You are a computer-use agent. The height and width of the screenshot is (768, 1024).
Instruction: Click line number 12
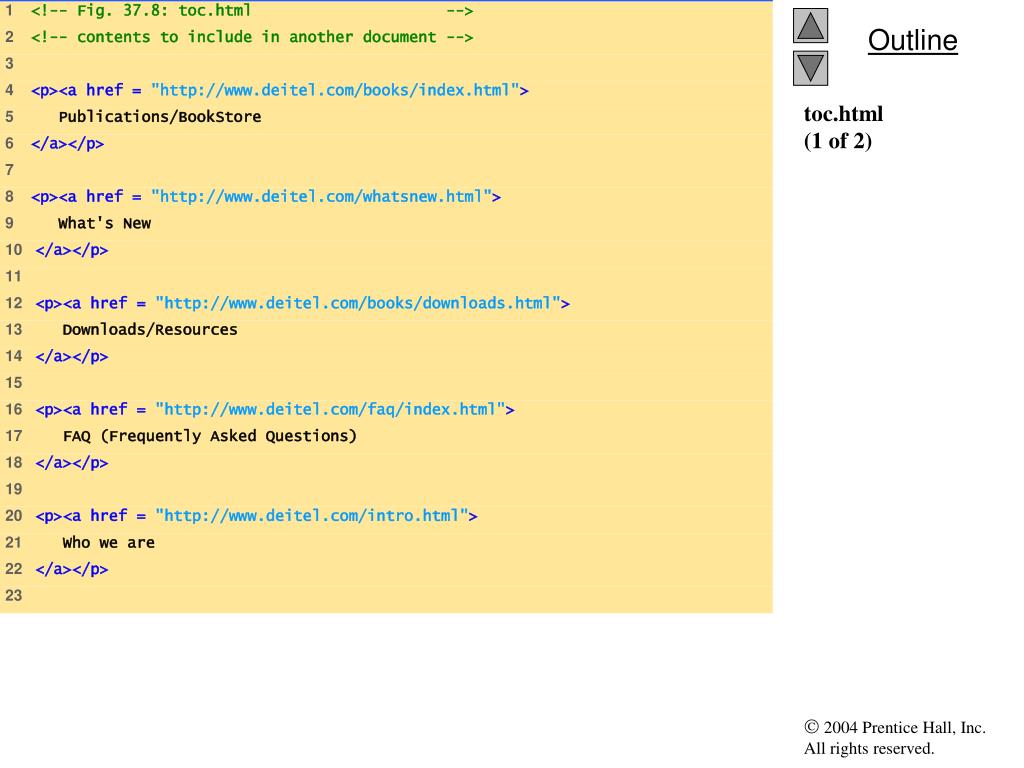(x=14, y=303)
